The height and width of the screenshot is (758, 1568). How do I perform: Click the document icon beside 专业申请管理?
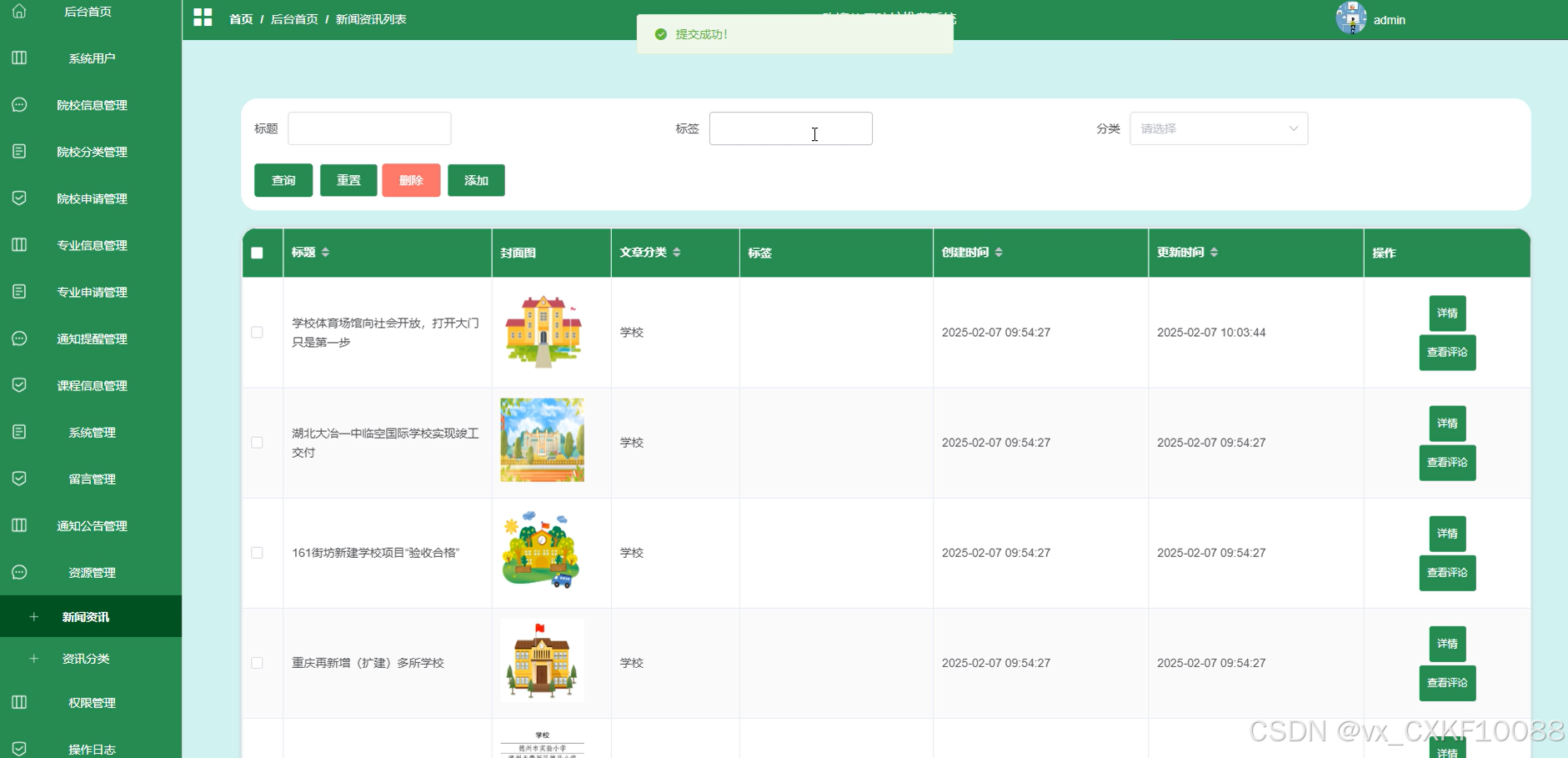[x=19, y=291]
